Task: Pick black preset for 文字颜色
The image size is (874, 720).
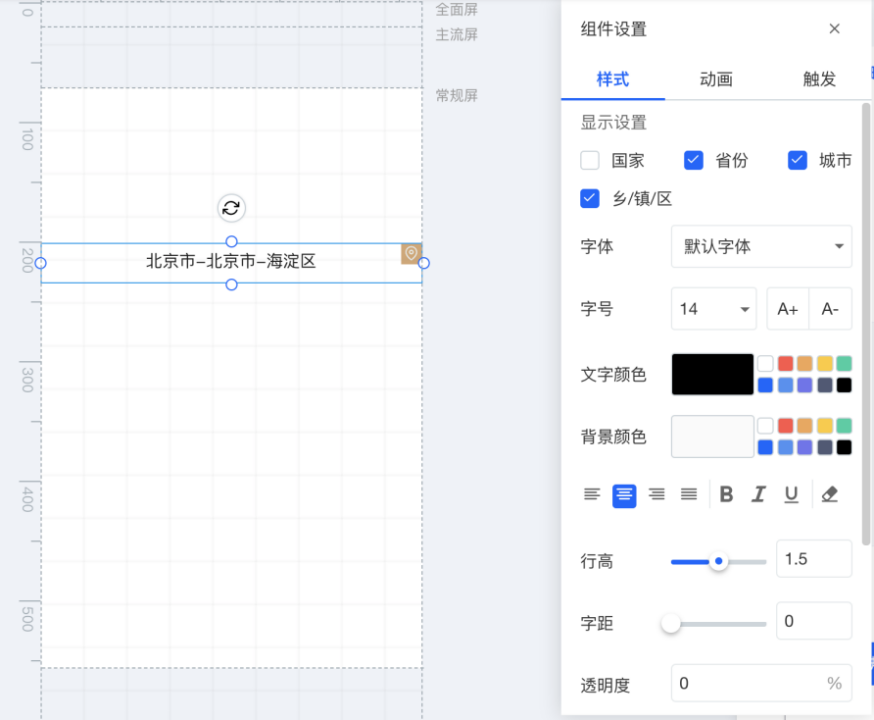Action: (844, 385)
